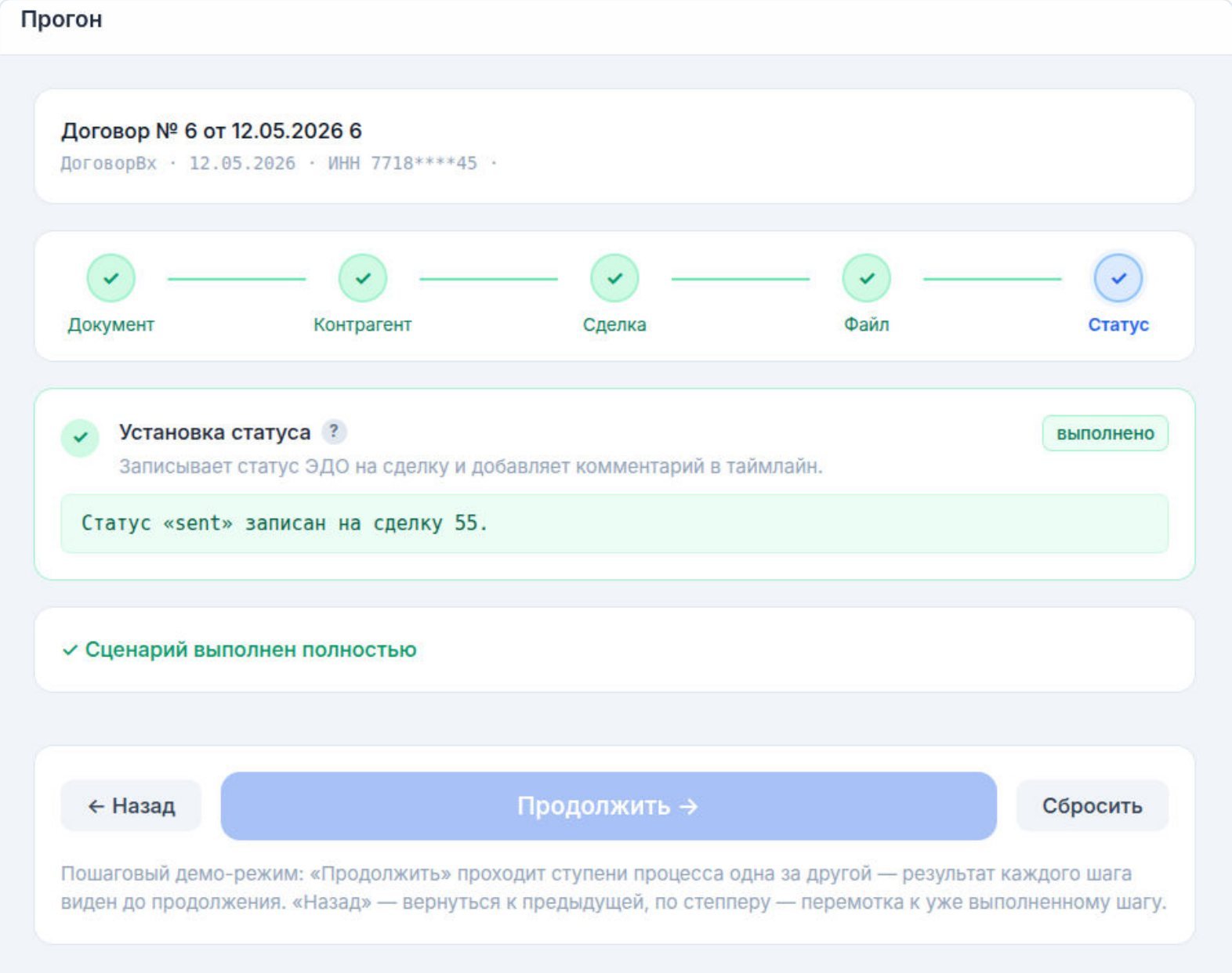Click the Продолжить button
The height and width of the screenshot is (973, 1232).
click(x=608, y=806)
